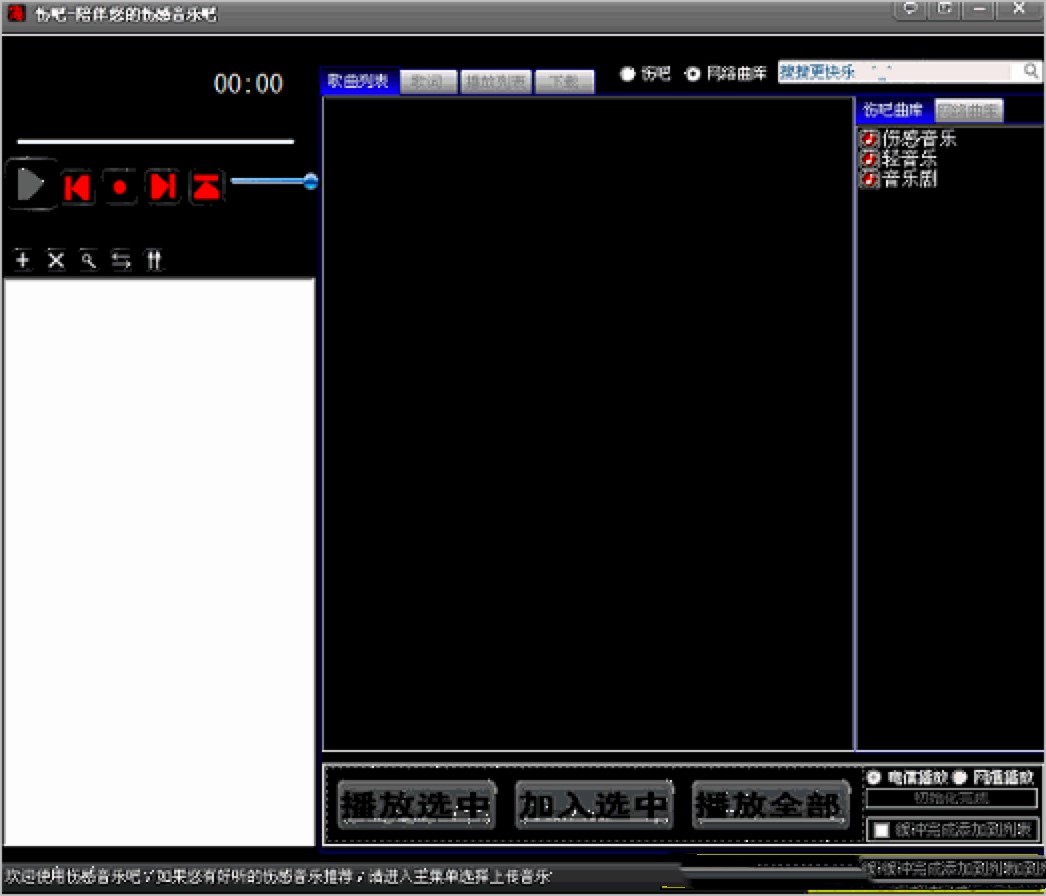Select 伤感音乐 category text

click(919, 139)
